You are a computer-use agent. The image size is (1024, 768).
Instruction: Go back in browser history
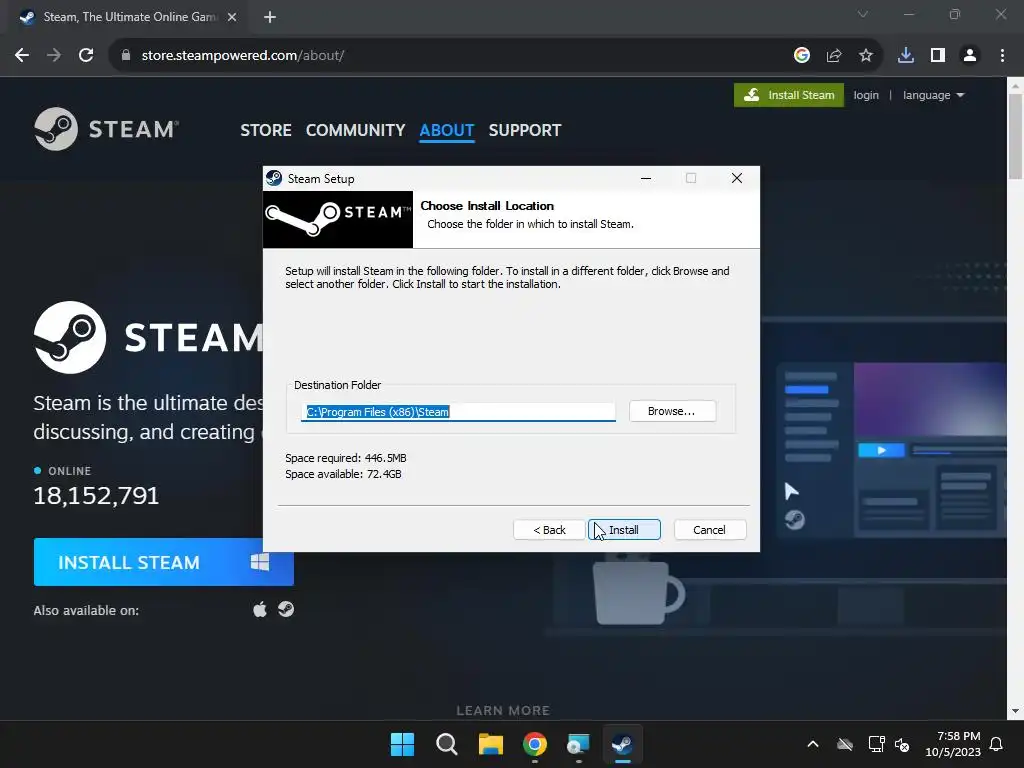(22, 56)
